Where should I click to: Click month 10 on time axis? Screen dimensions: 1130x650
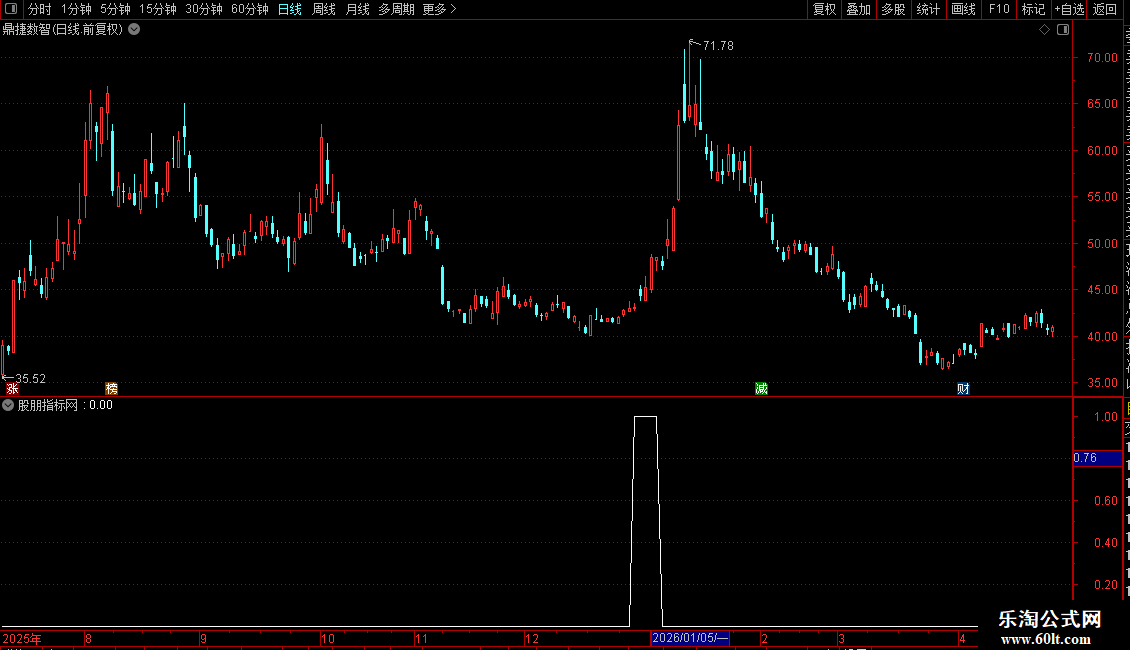(x=328, y=638)
